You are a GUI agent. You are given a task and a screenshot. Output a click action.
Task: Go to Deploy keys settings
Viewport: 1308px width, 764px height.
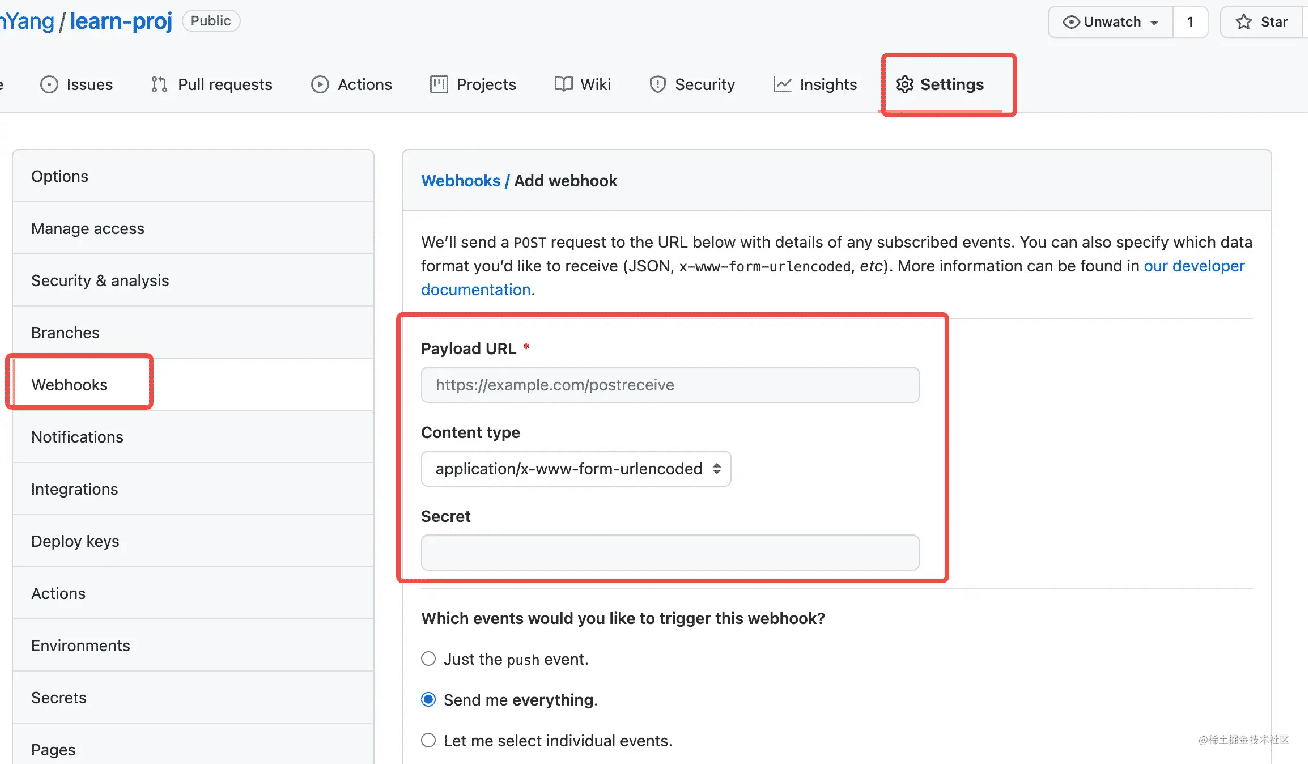[75, 541]
